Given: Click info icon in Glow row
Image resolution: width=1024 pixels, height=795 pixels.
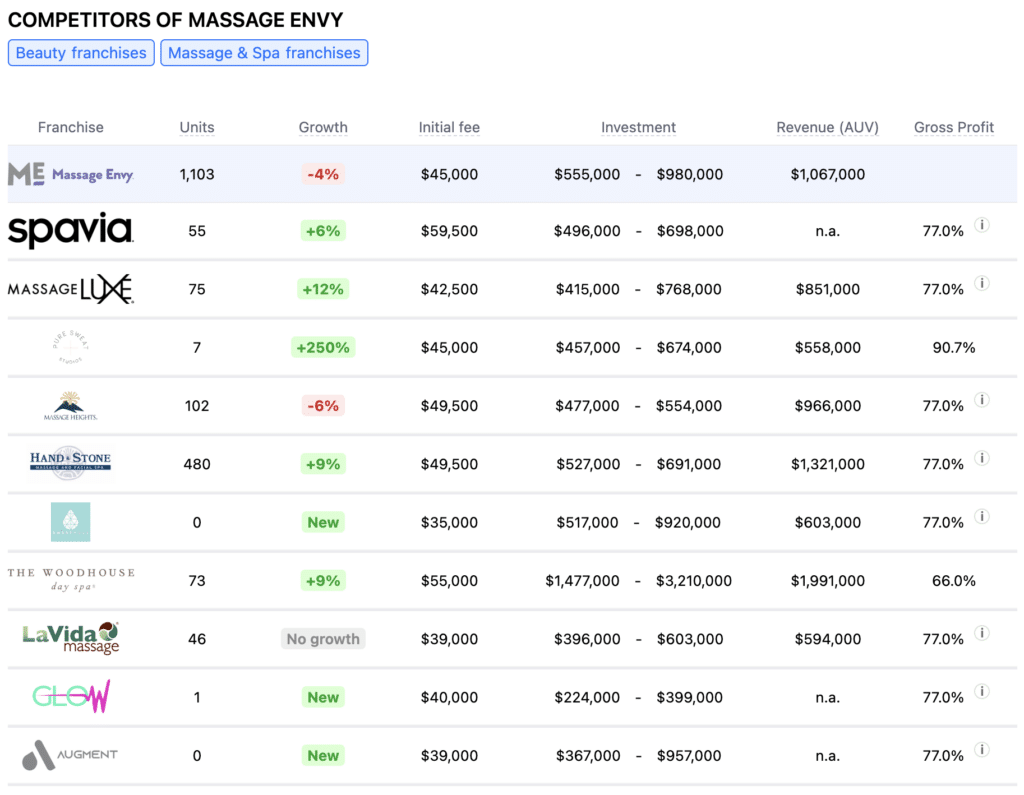Looking at the screenshot, I should [982, 691].
